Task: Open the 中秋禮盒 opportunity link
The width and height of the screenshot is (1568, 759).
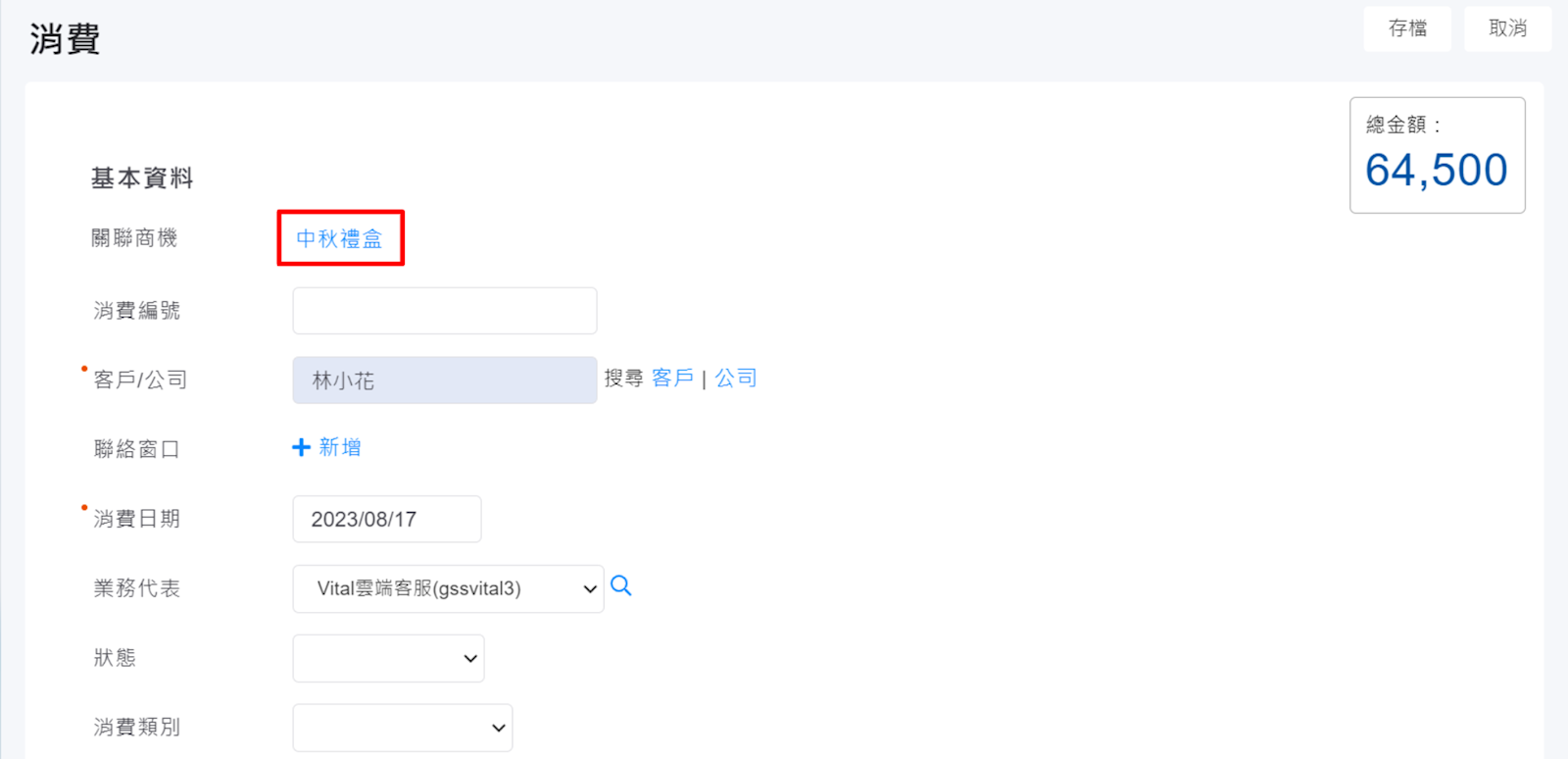Action: click(x=339, y=238)
